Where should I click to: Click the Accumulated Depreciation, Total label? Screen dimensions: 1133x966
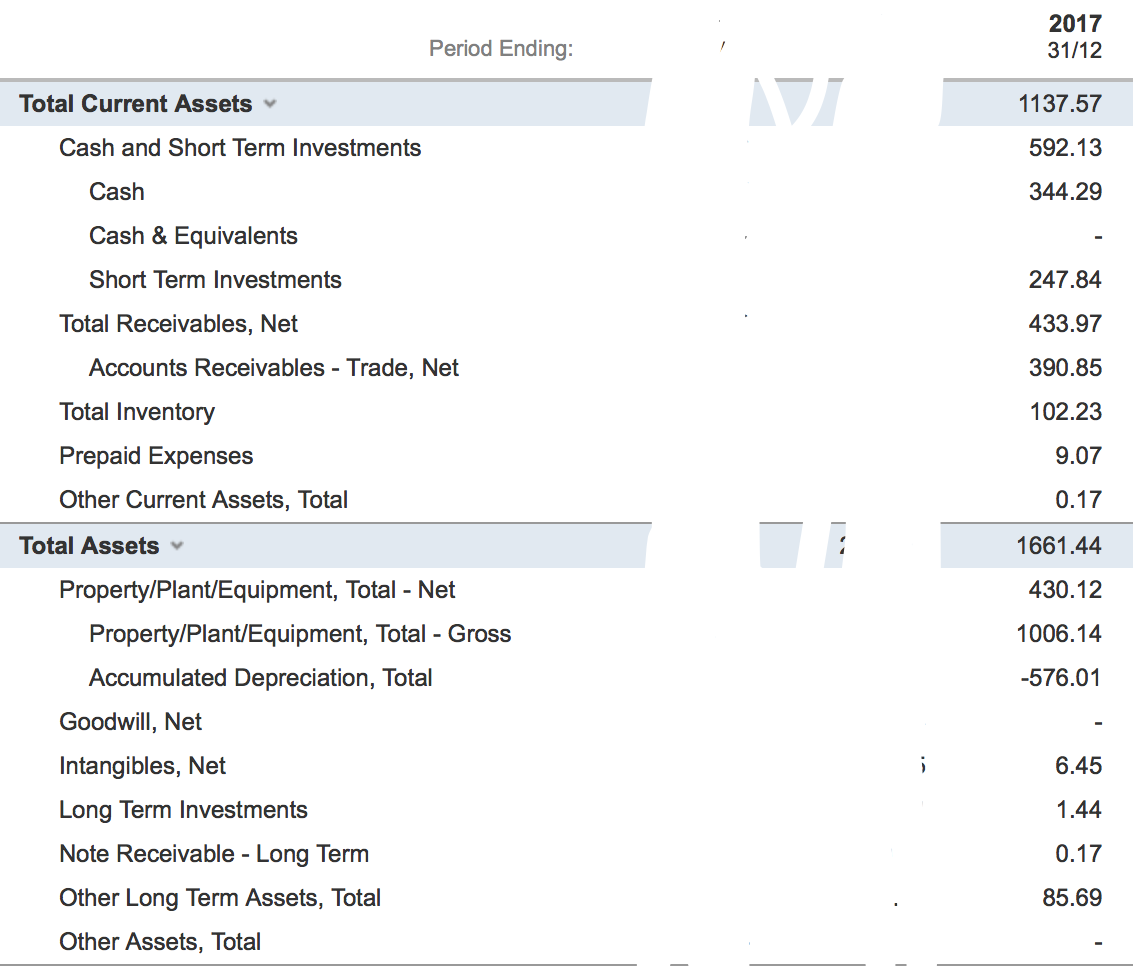pyautogui.click(x=261, y=678)
